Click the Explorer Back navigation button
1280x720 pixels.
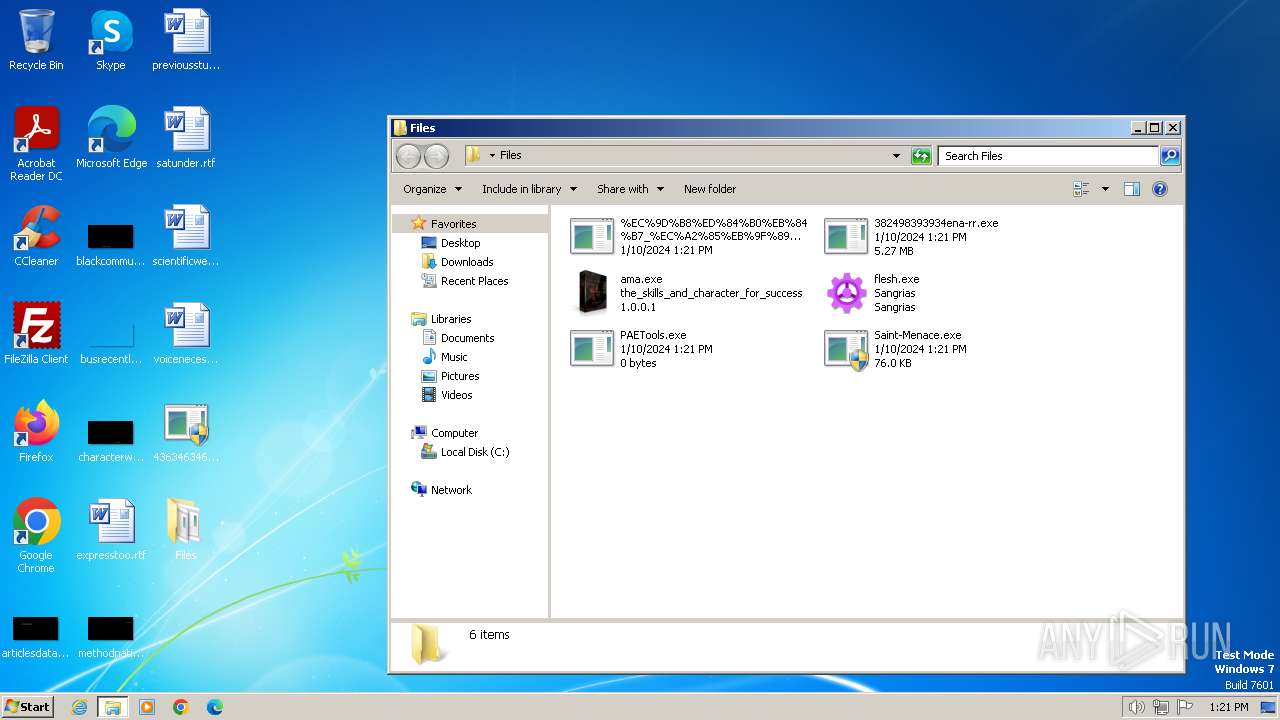click(x=408, y=156)
